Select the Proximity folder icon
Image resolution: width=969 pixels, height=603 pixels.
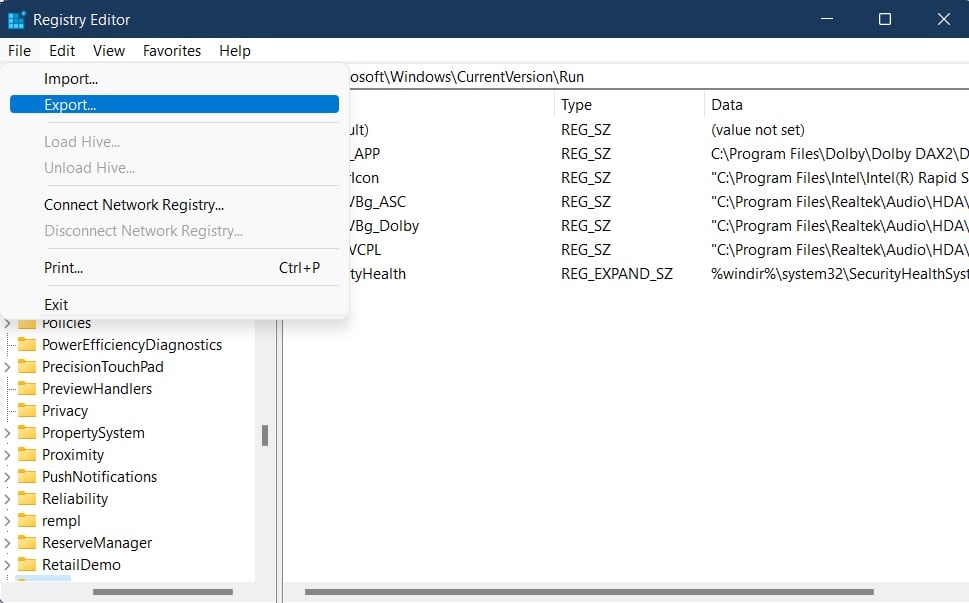tap(27, 455)
